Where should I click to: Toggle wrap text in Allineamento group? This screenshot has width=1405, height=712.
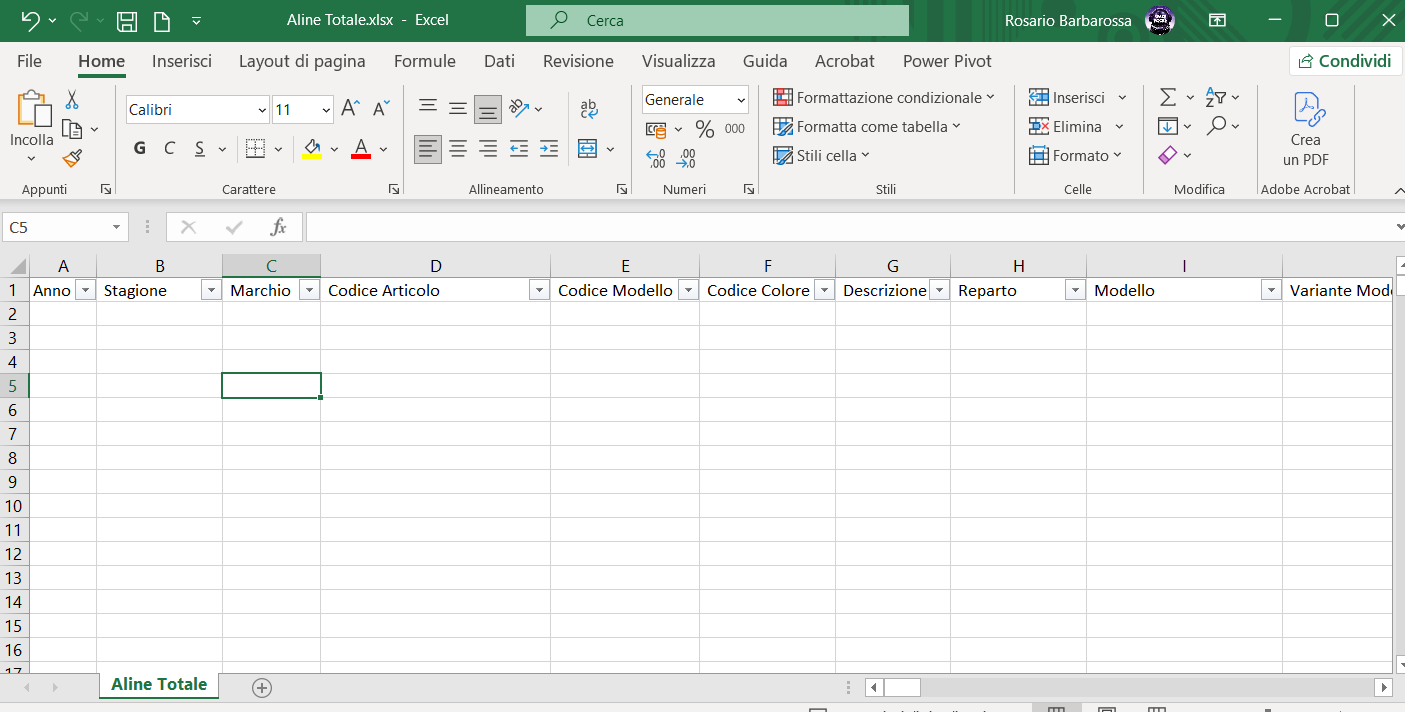click(x=589, y=108)
